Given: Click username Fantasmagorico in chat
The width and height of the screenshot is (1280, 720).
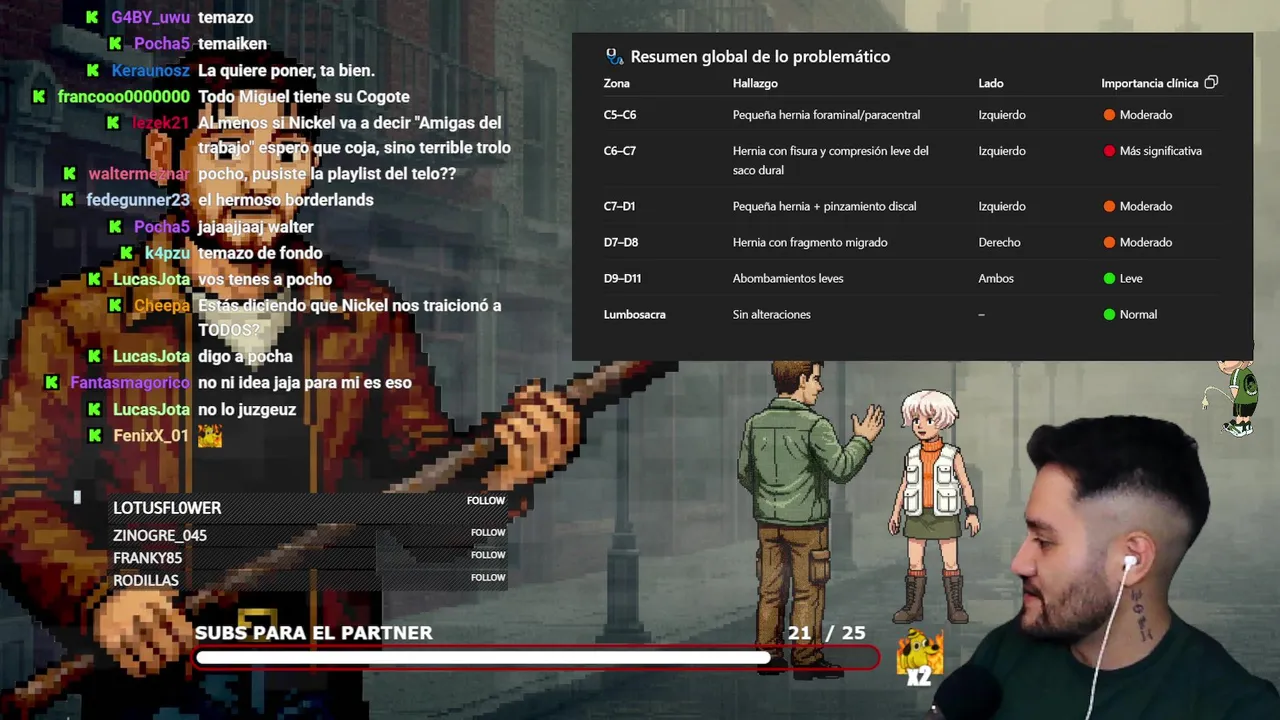Looking at the screenshot, I should click(x=130, y=382).
